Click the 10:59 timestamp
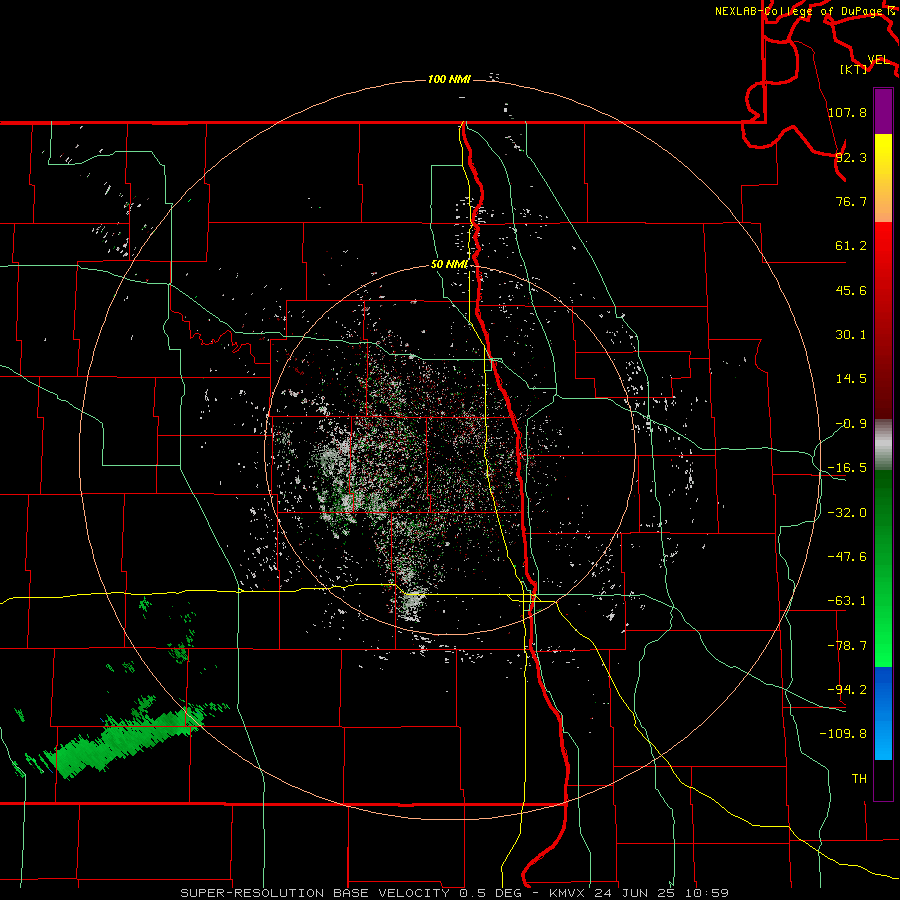The image size is (900, 900). (x=709, y=893)
